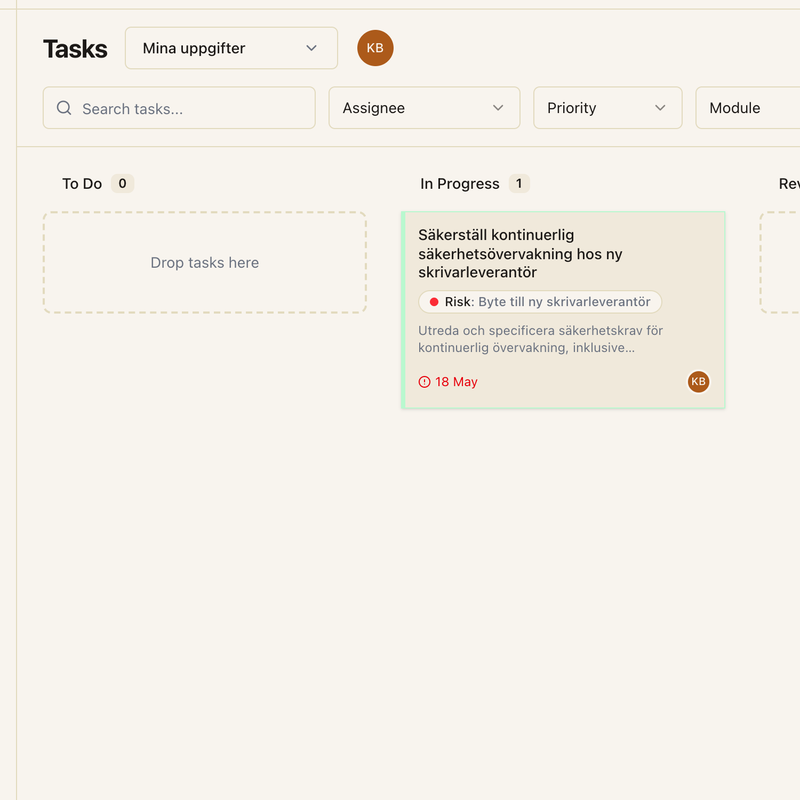Click the red risk dot in the tag
Viewport: 800px width, 800px height.
tap(434, 302)
